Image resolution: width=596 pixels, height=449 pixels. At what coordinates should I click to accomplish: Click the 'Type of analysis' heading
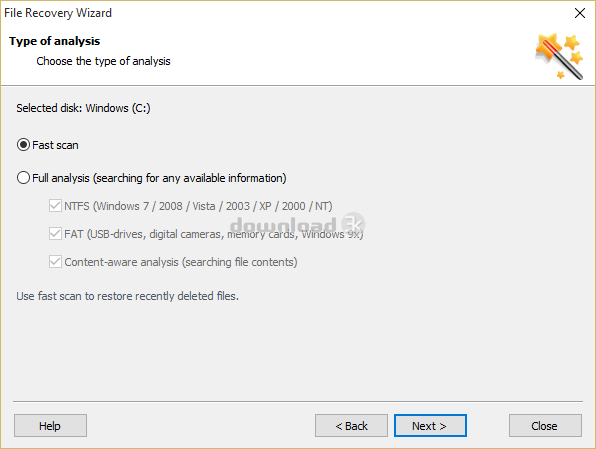click(54, 41)
